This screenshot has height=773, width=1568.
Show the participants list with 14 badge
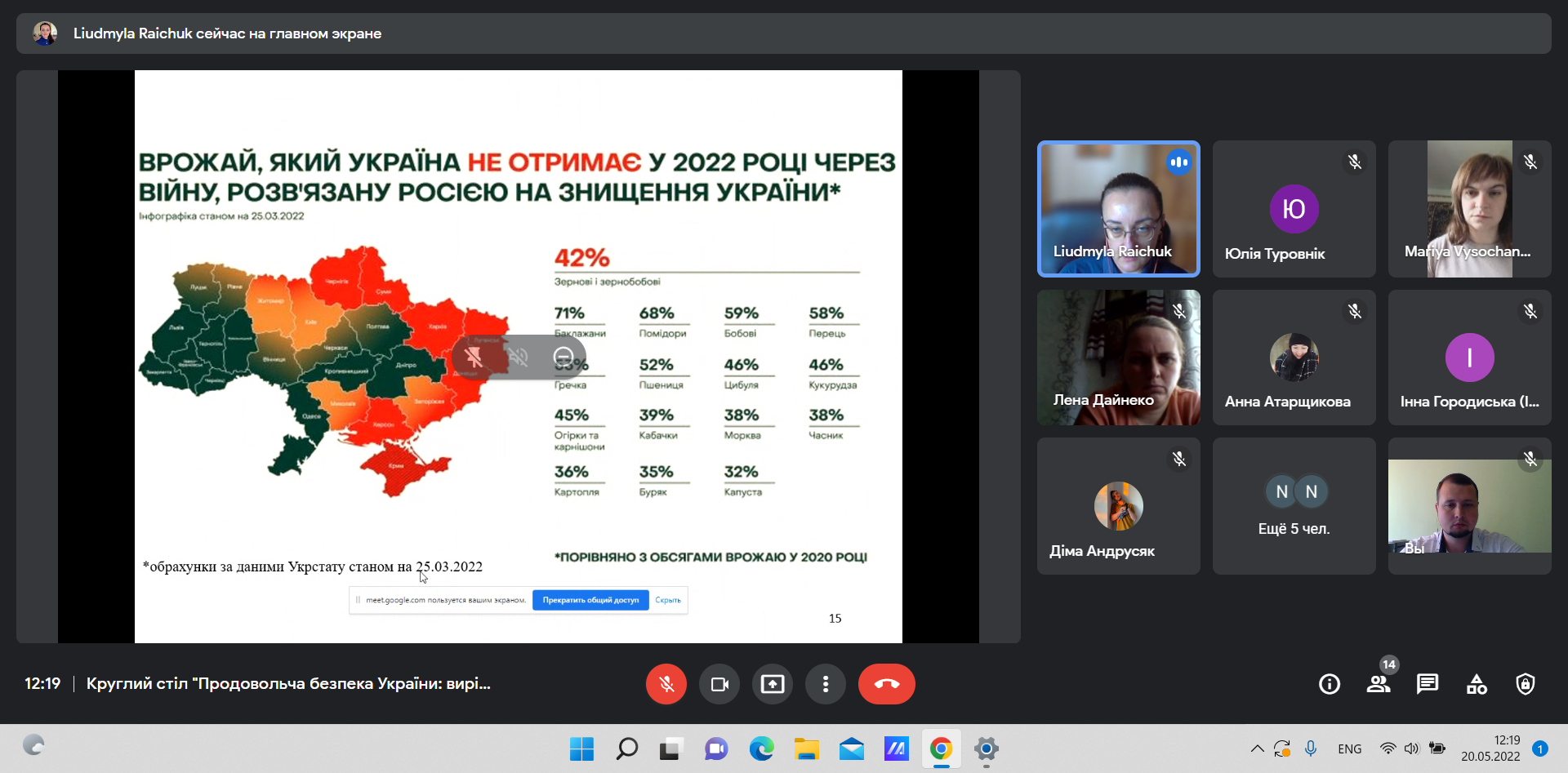pos(1379,684)
